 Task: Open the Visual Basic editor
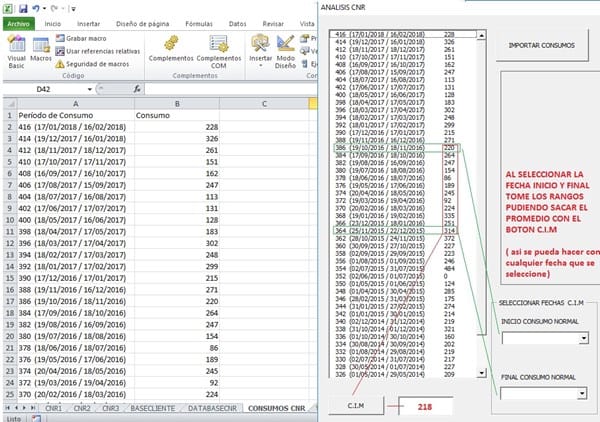tap(16, 50)
